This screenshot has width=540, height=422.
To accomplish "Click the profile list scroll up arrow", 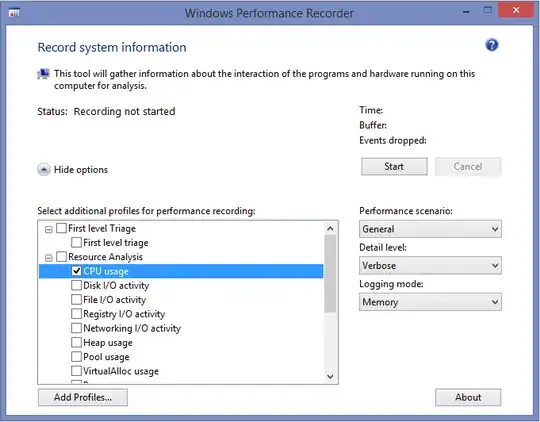I will pos(330,228).
